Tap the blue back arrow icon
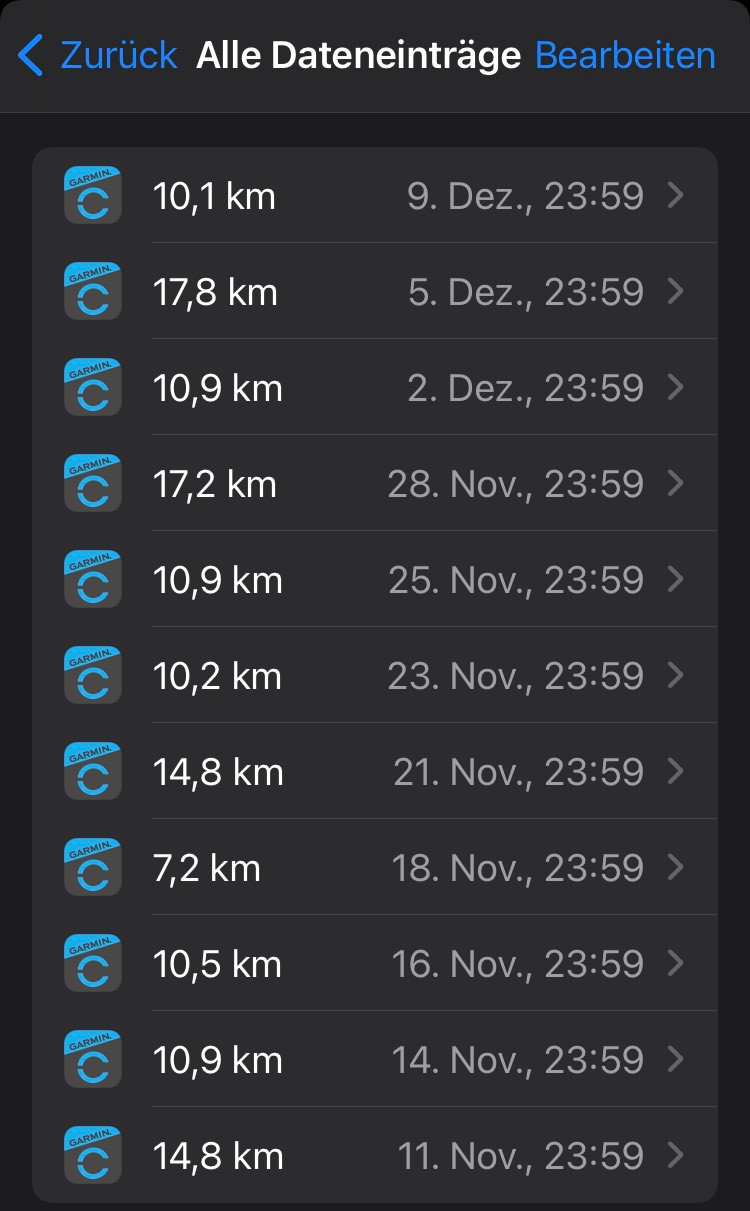This screenshot has width=750, height=1211. 32,55
